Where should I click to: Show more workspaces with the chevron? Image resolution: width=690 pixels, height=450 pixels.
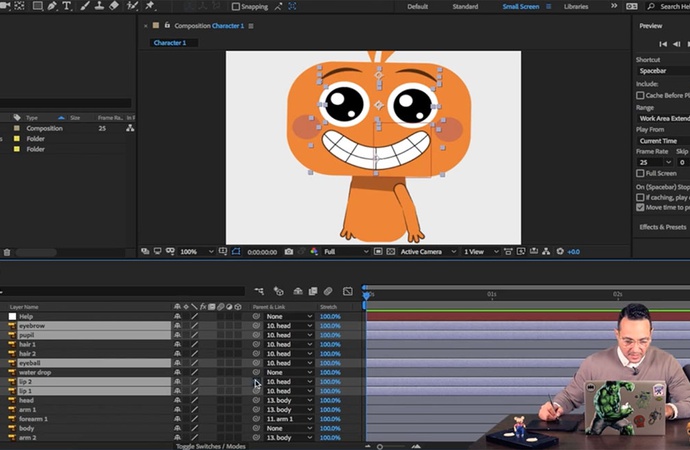(x=614, y=6)
